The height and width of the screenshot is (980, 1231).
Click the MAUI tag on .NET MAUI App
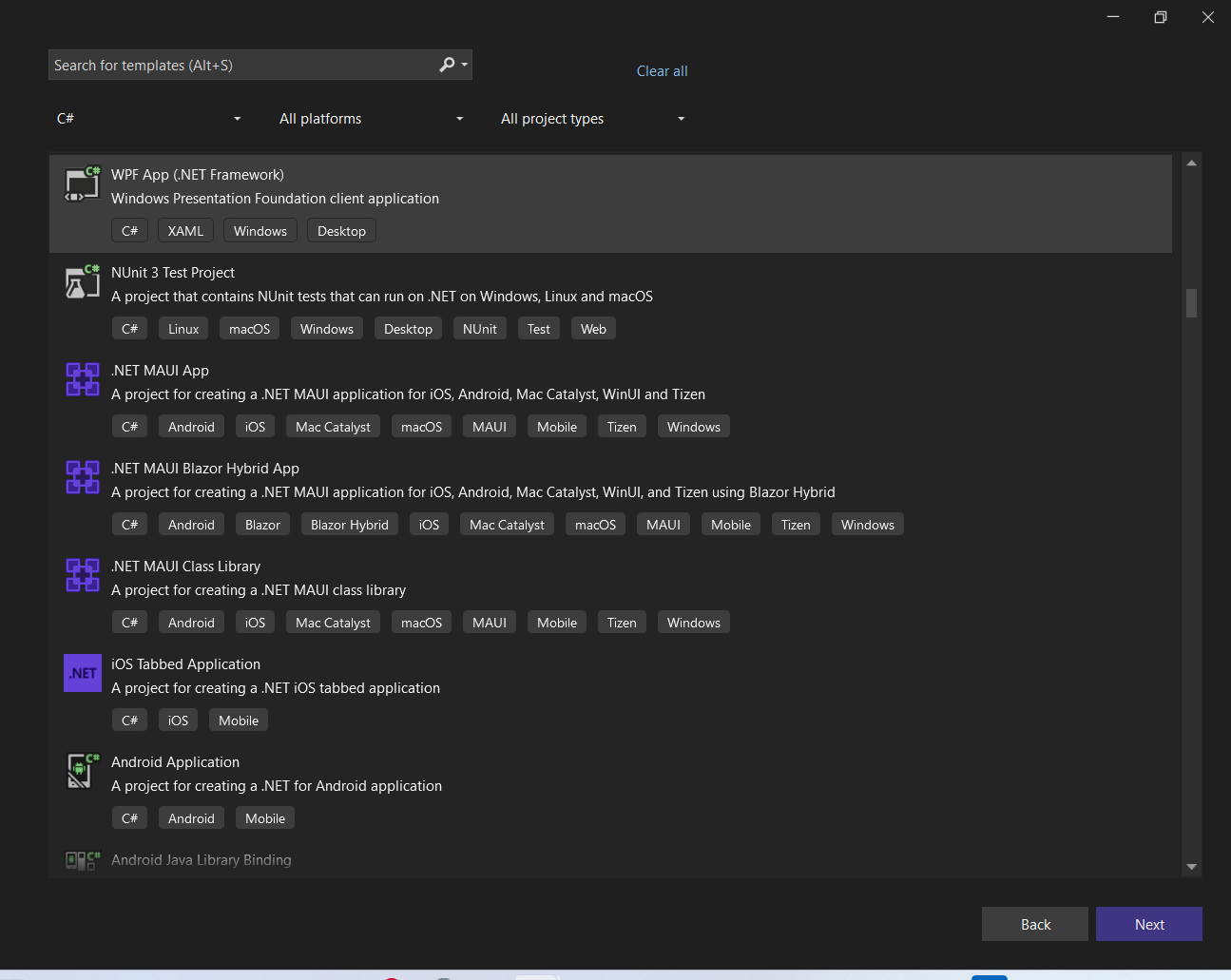click(490, 427)
